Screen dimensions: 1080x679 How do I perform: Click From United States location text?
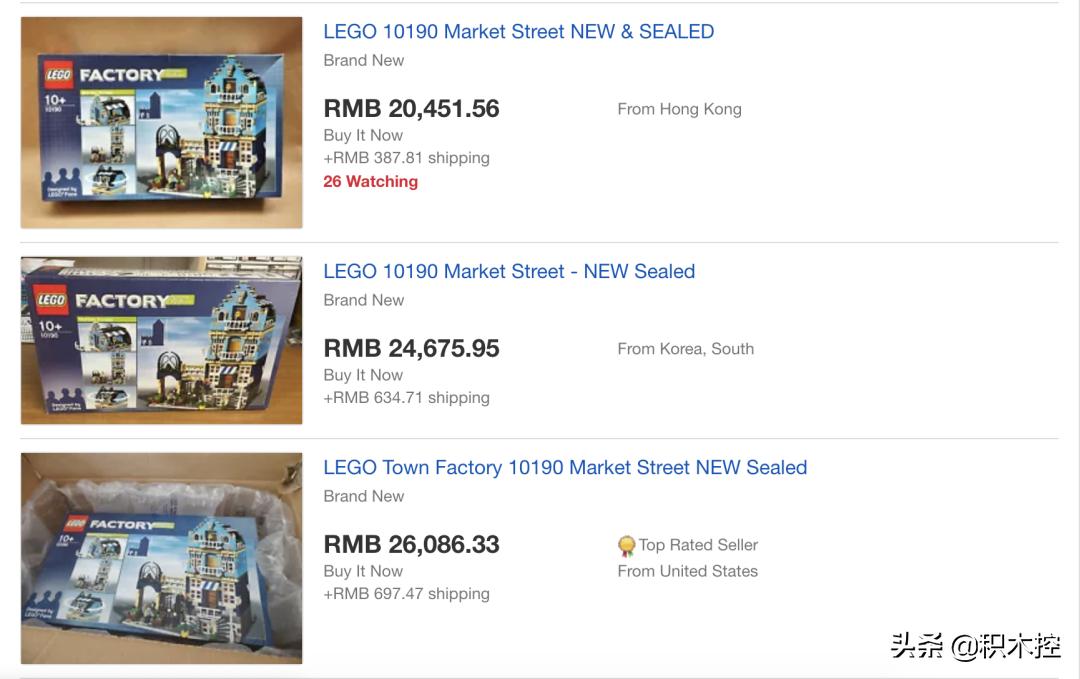click(x=688, y=571)
